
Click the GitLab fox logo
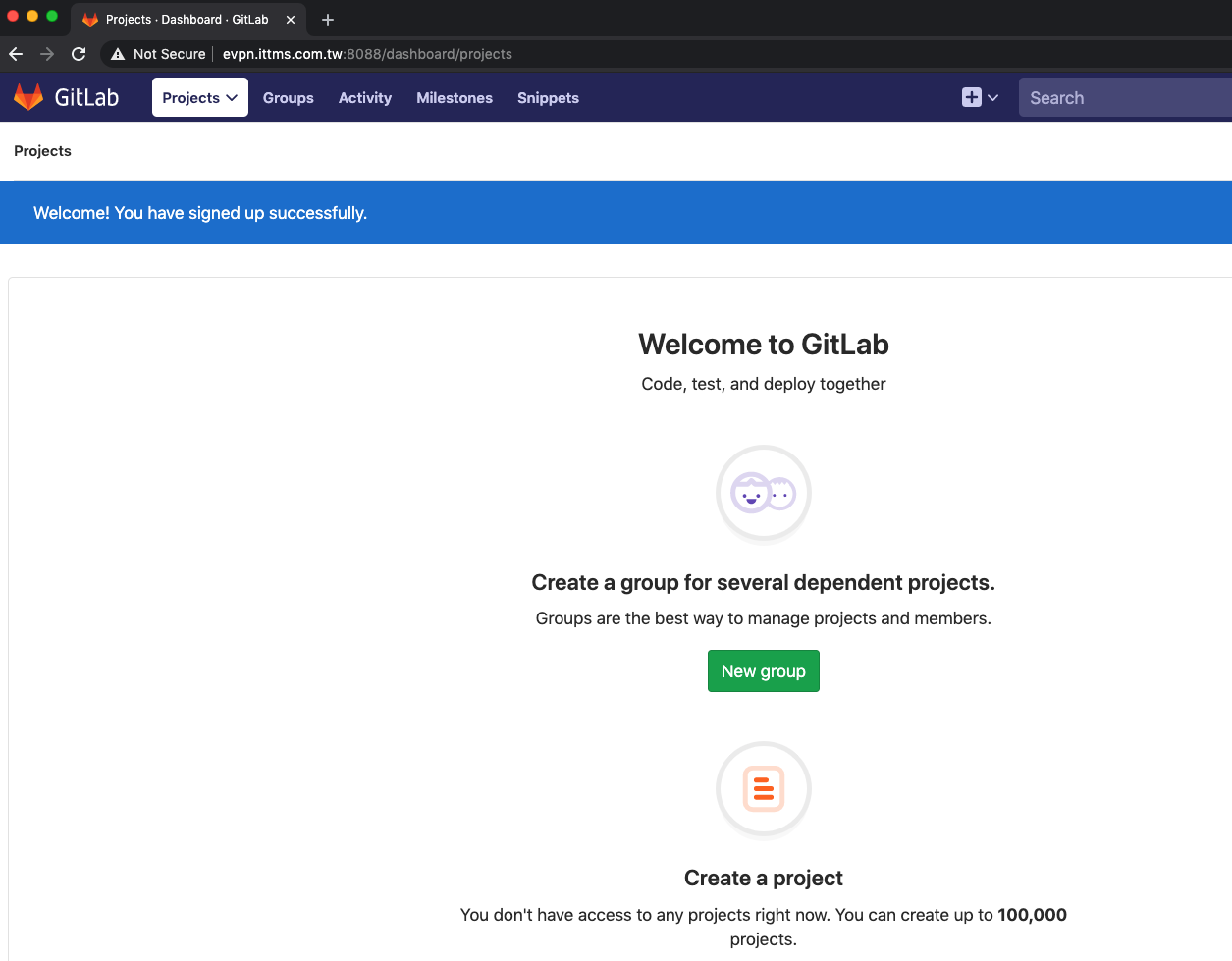coord(28,97)
